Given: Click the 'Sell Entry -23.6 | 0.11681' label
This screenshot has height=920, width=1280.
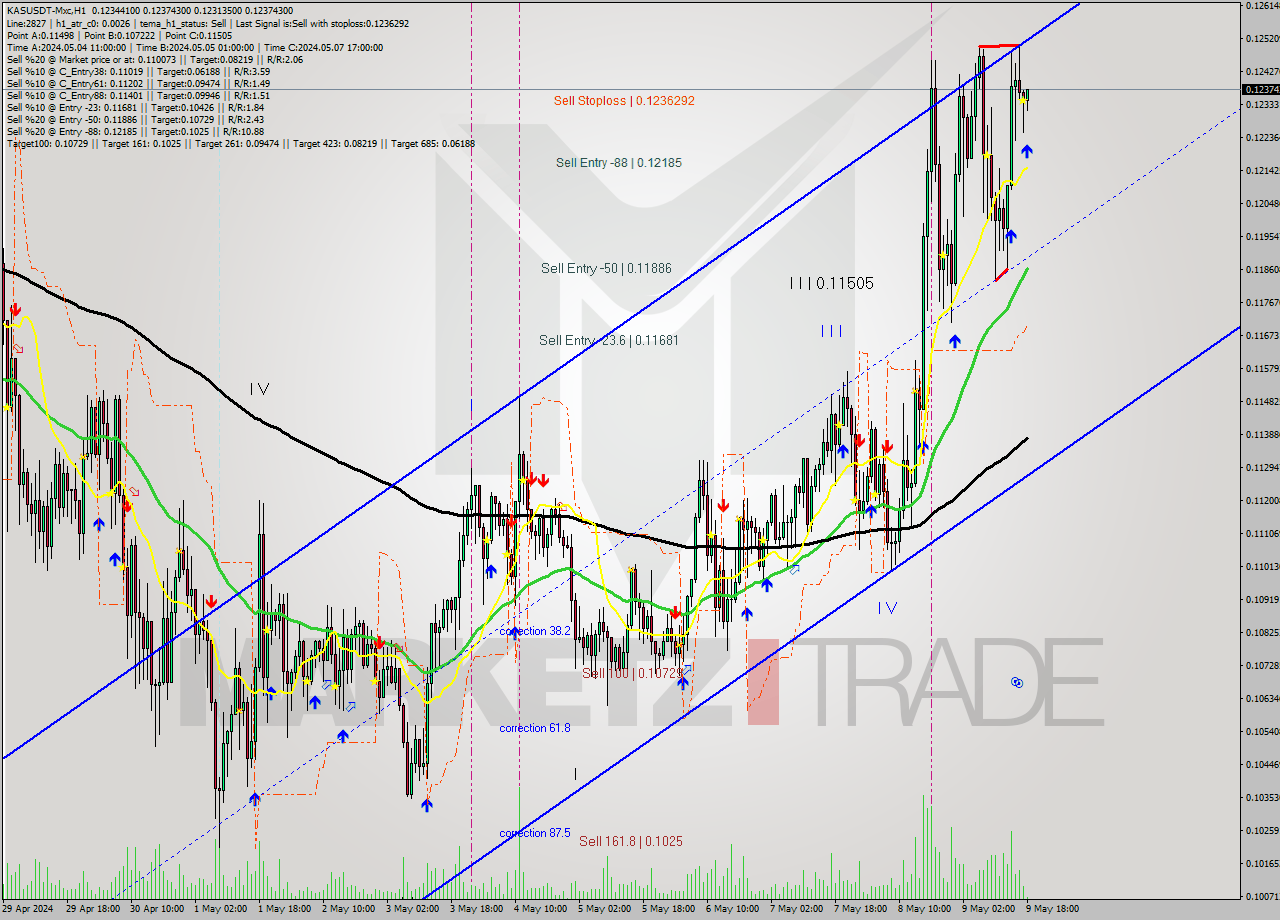Looking at the screenshot, I should click(609, 340).
